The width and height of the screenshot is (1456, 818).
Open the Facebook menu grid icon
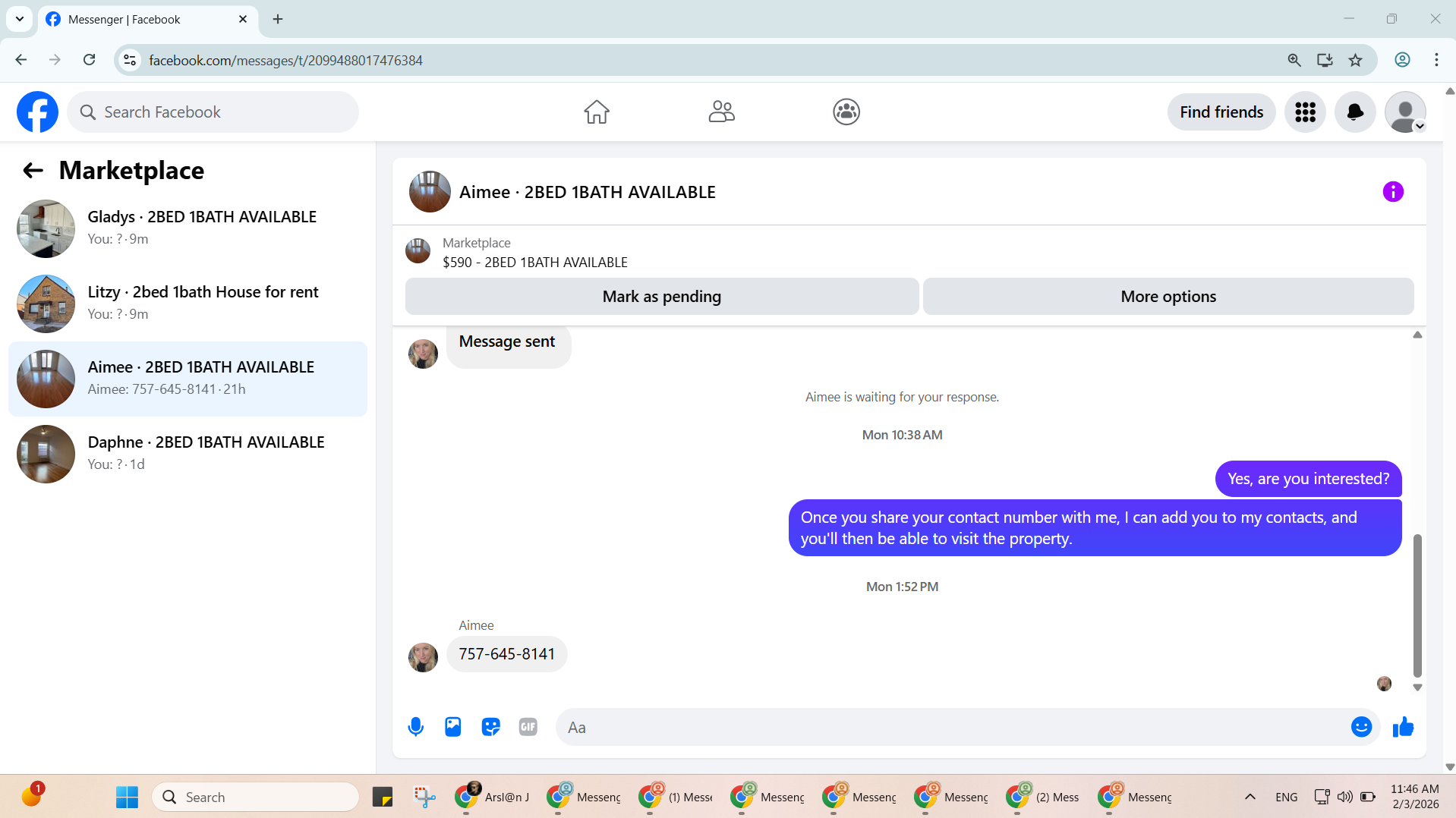click(1305, 112)
